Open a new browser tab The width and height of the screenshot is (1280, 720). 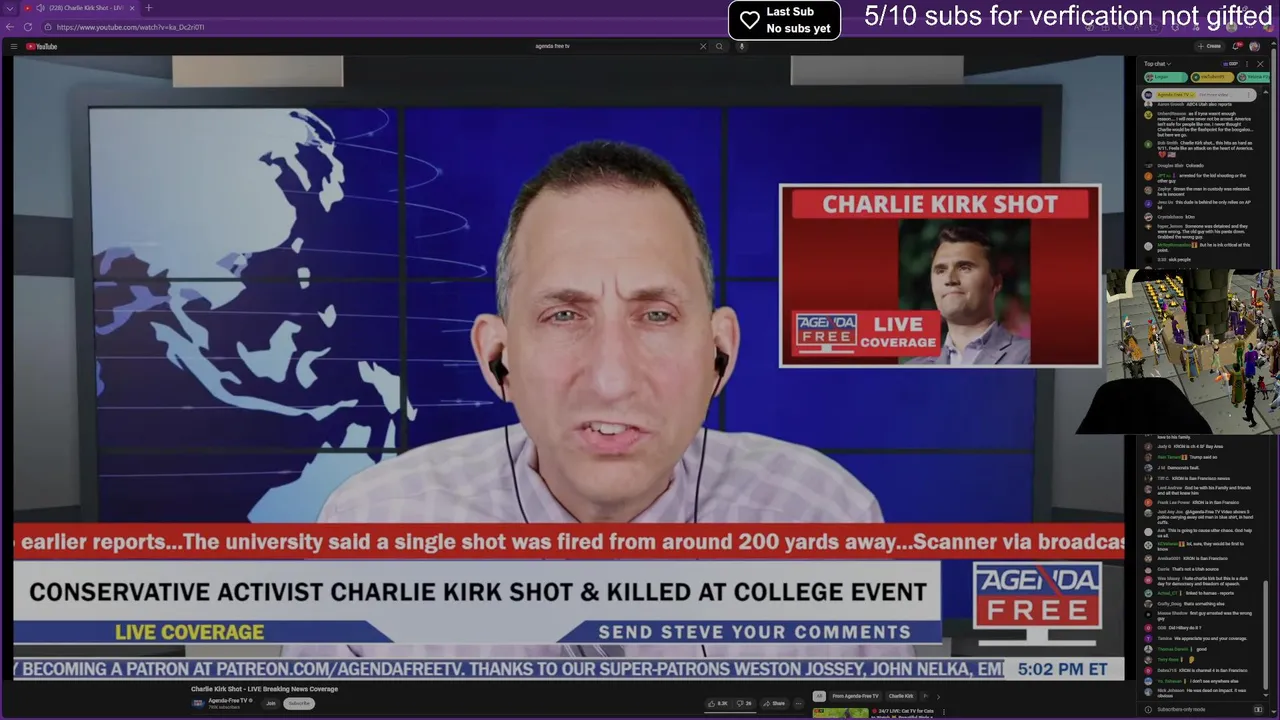coord(149,8)
